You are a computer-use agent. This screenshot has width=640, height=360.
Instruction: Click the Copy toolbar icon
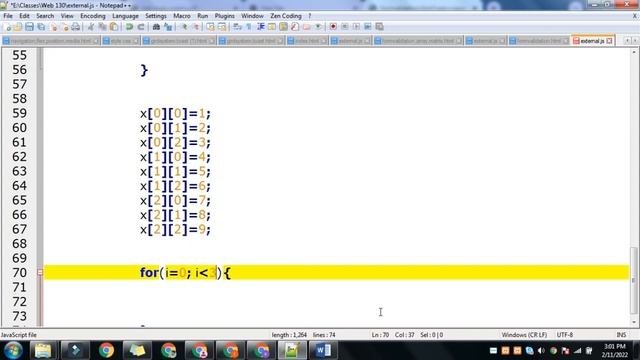[x=102, y=27]
